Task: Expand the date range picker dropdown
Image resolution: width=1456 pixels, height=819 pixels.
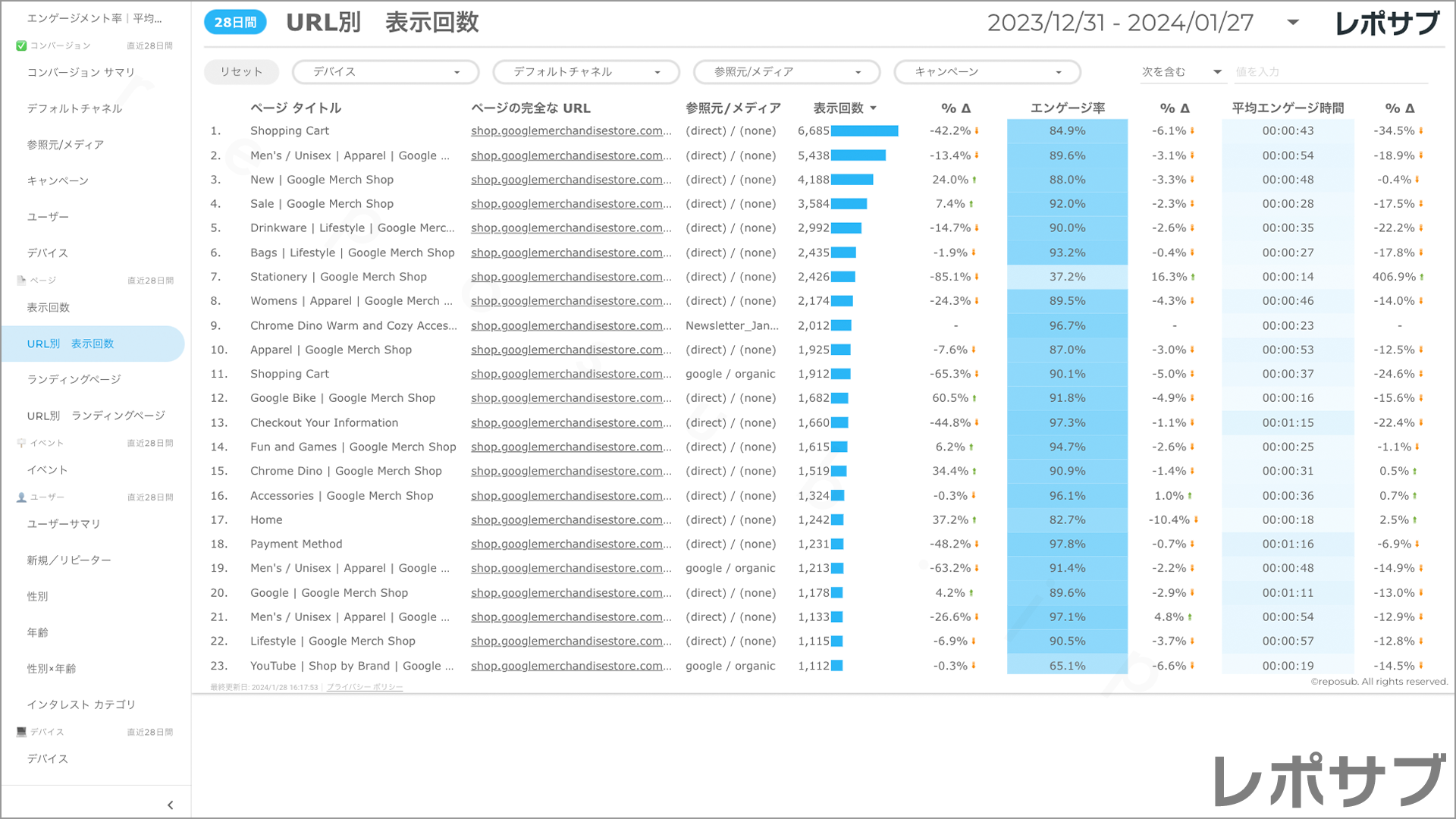Action: [1293, 23]
